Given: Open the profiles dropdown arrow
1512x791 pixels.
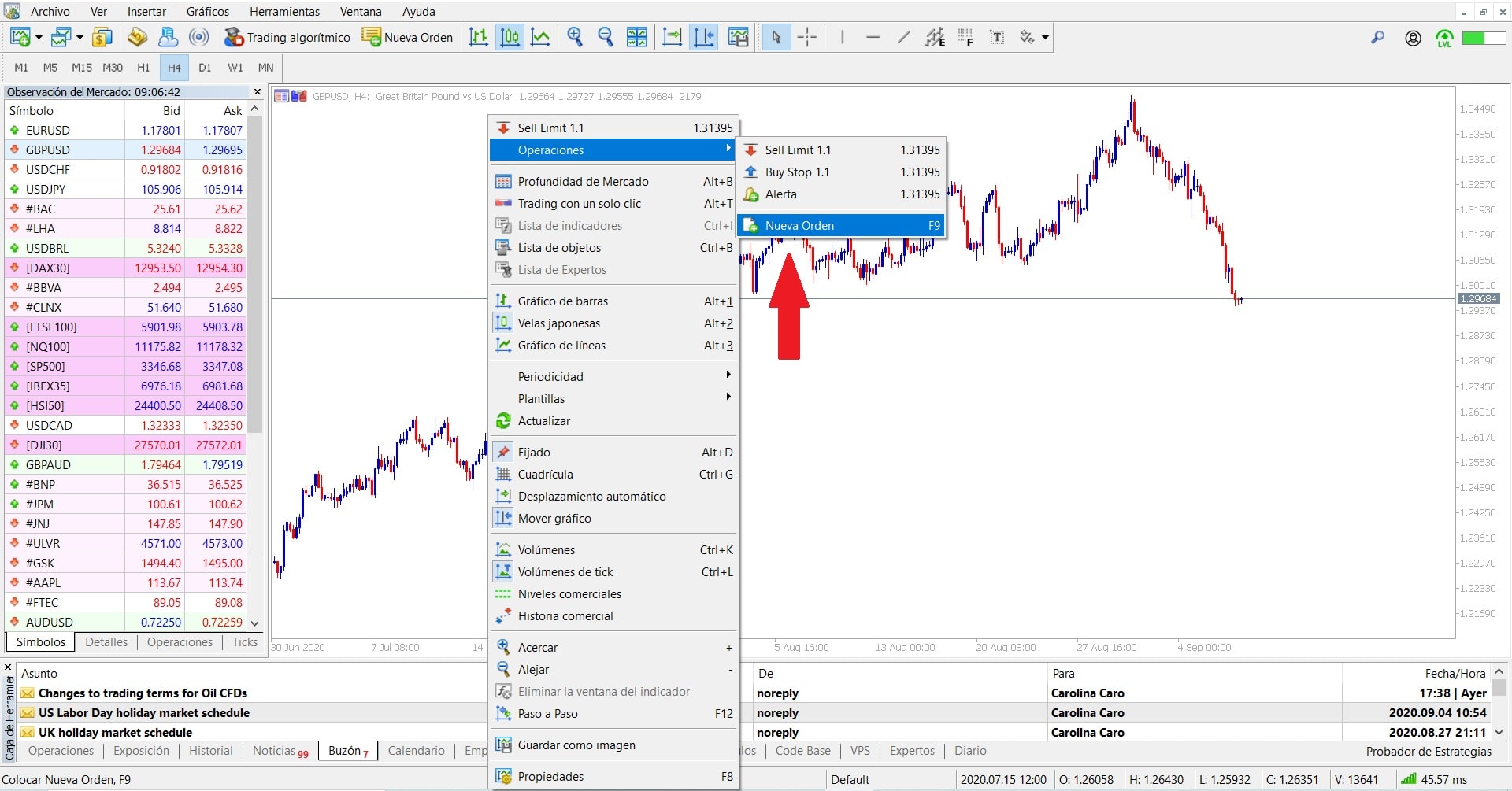Looking at the screenshot, I should coord(80,37).
